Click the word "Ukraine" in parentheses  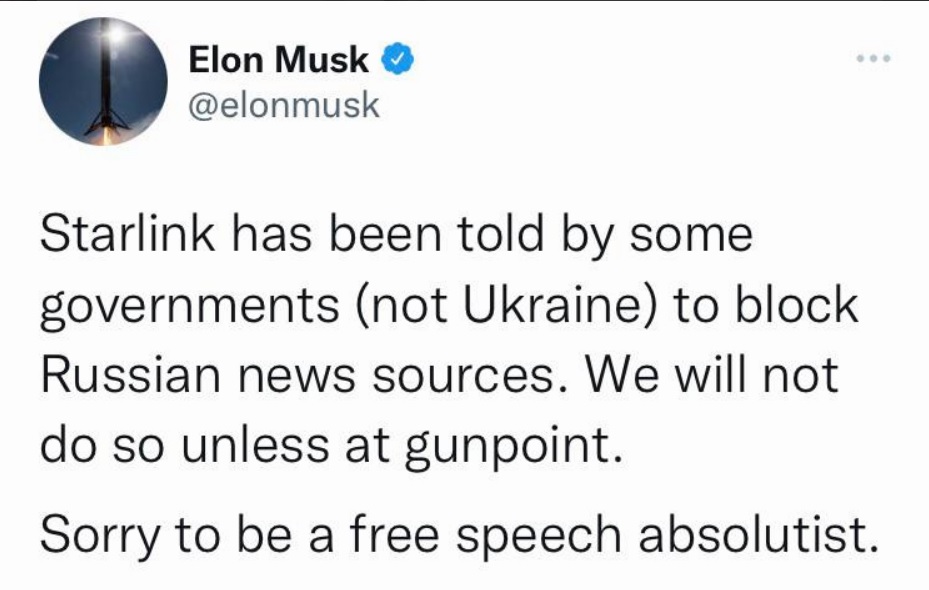551,305
